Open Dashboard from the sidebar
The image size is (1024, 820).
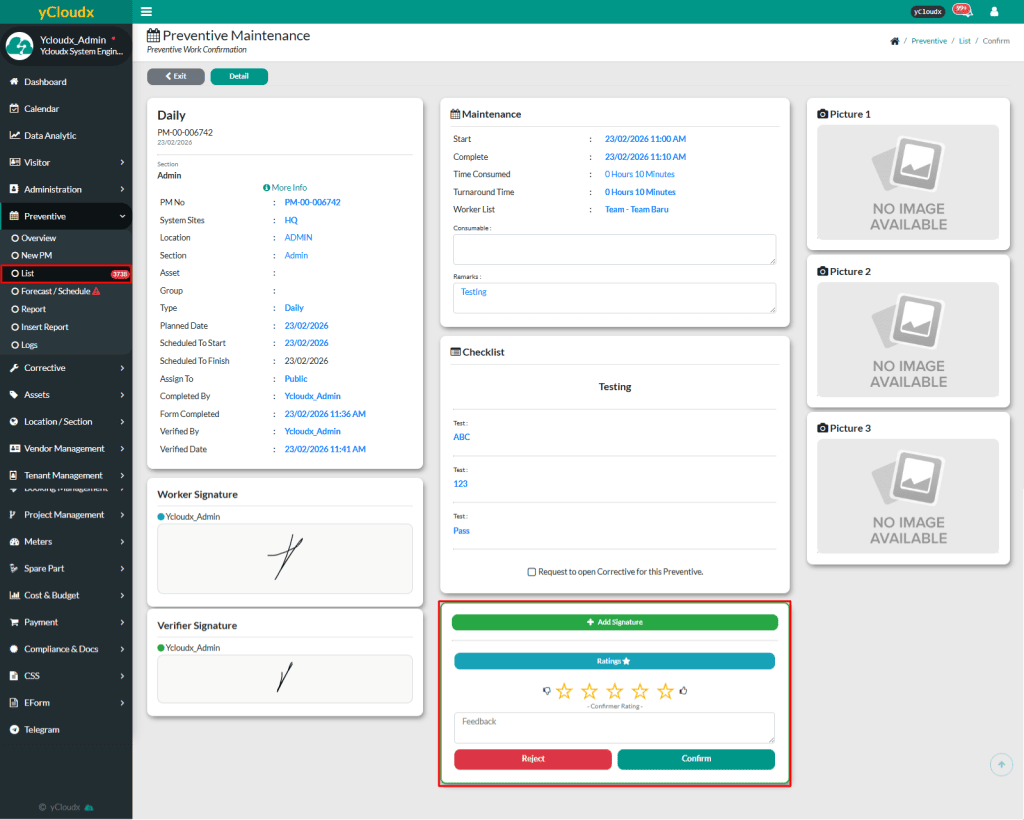pyautogui.click(x=45, y=82)
